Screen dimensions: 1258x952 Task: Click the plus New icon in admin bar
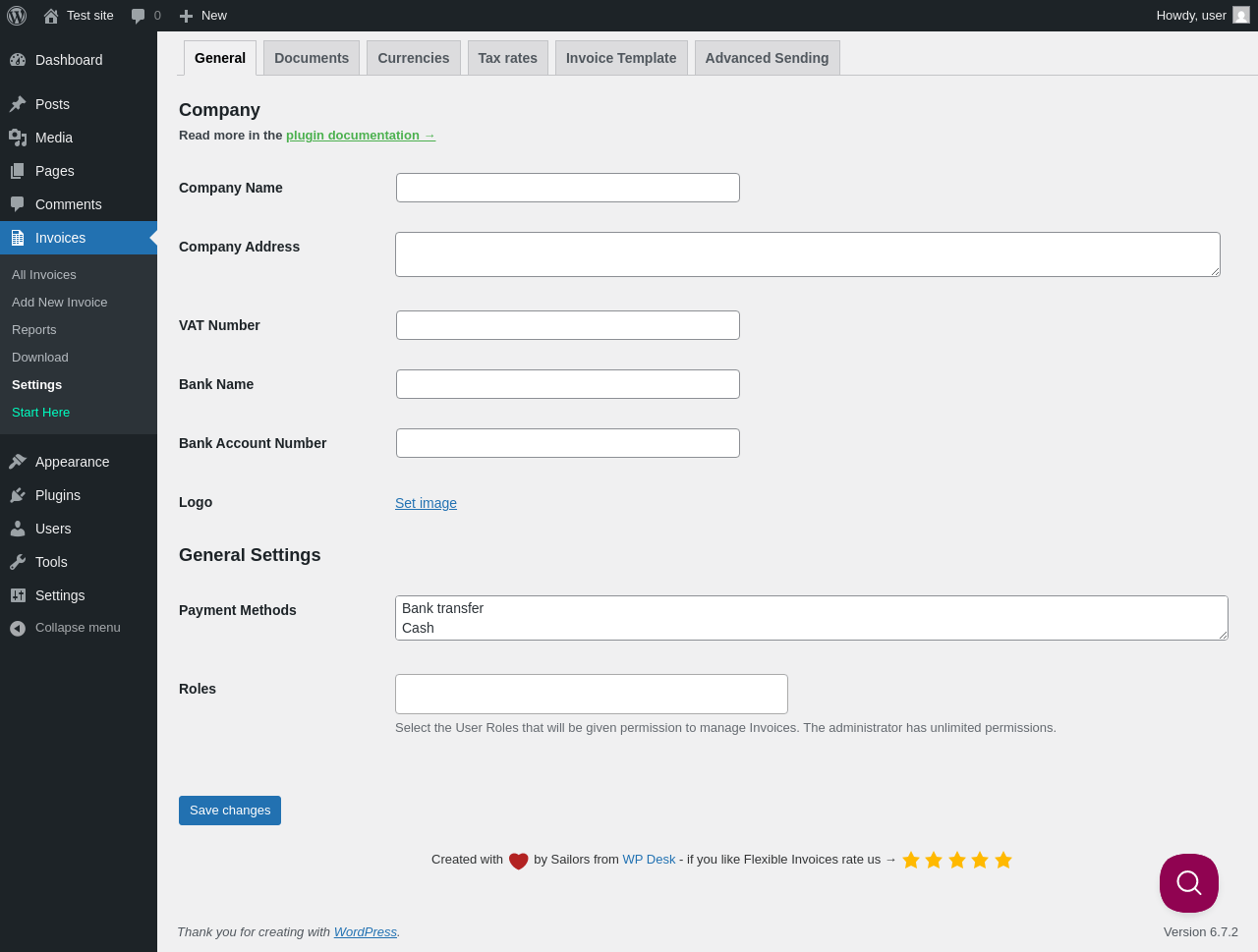(186, 16)
